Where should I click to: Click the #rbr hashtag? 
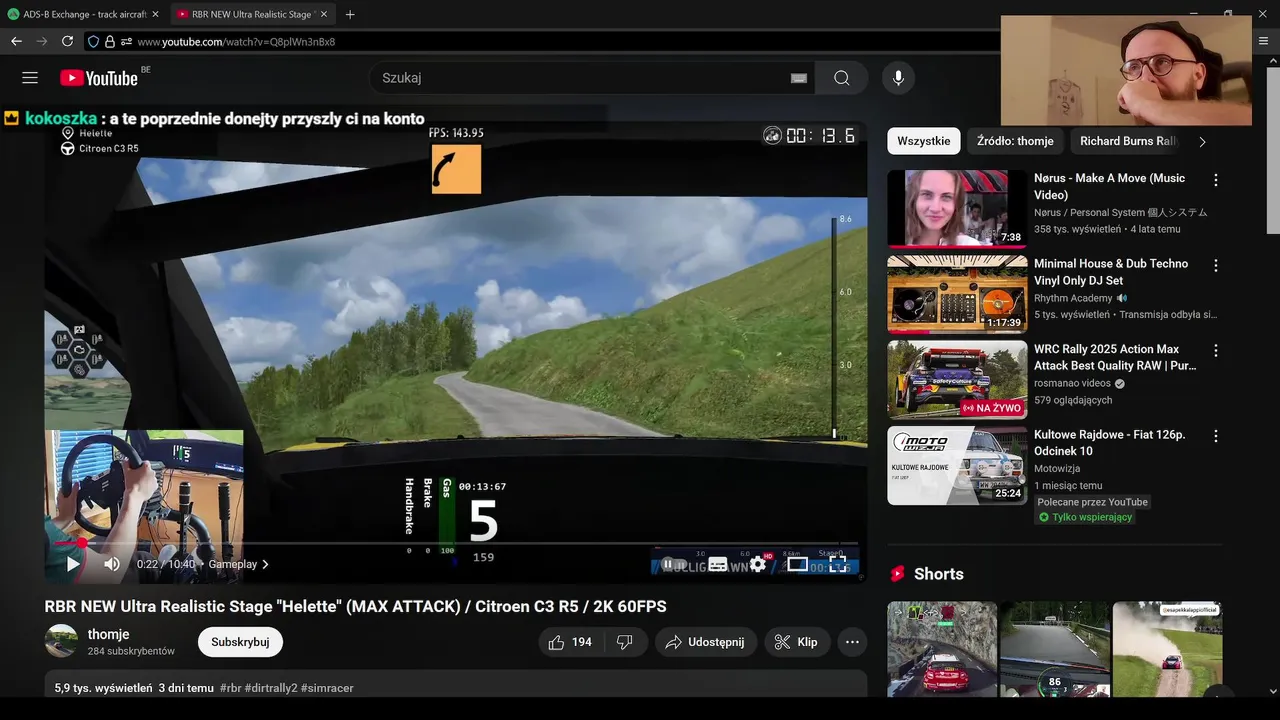tap(230, 688)
